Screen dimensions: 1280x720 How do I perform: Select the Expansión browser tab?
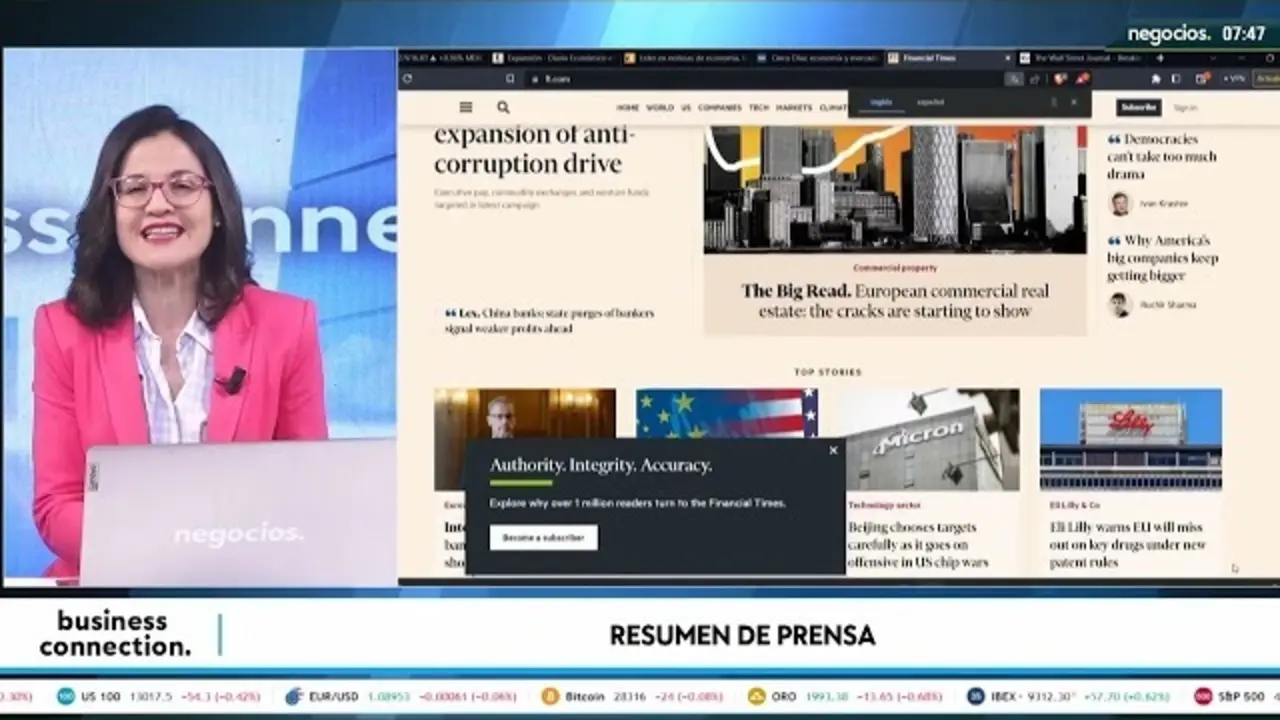pos(550,58)
